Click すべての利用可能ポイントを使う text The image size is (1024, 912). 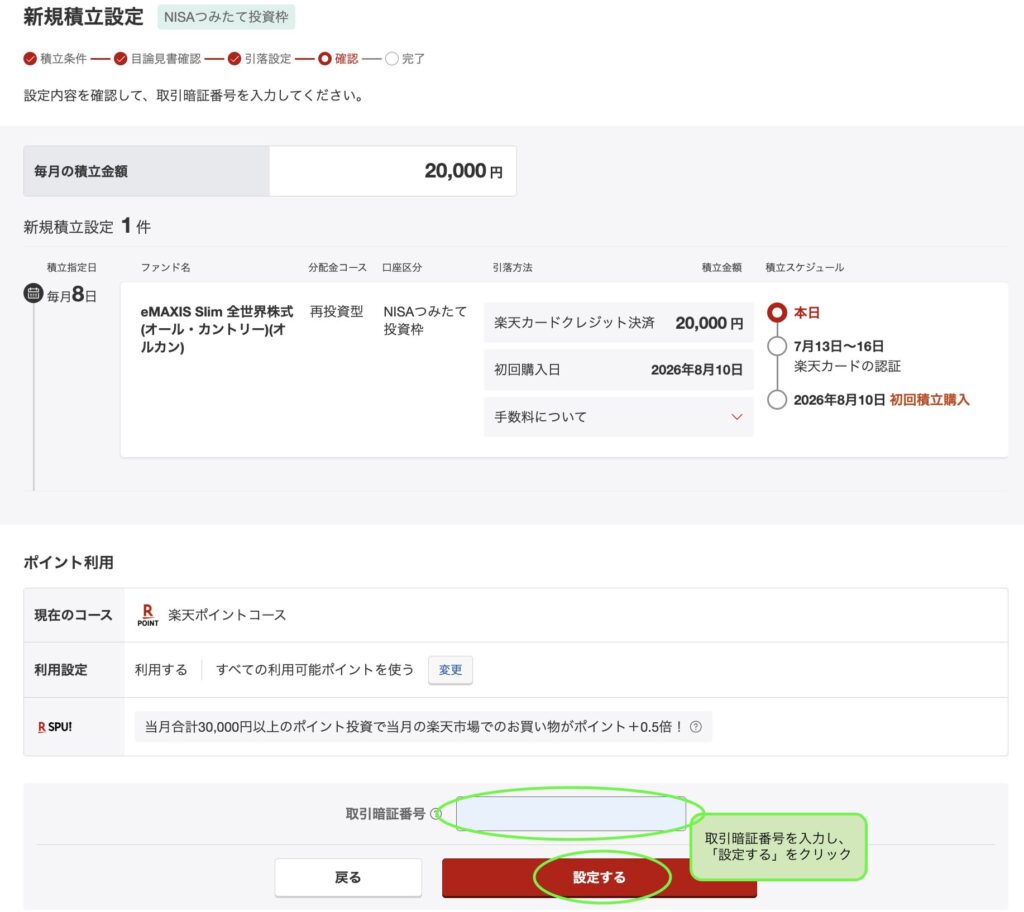315,670
